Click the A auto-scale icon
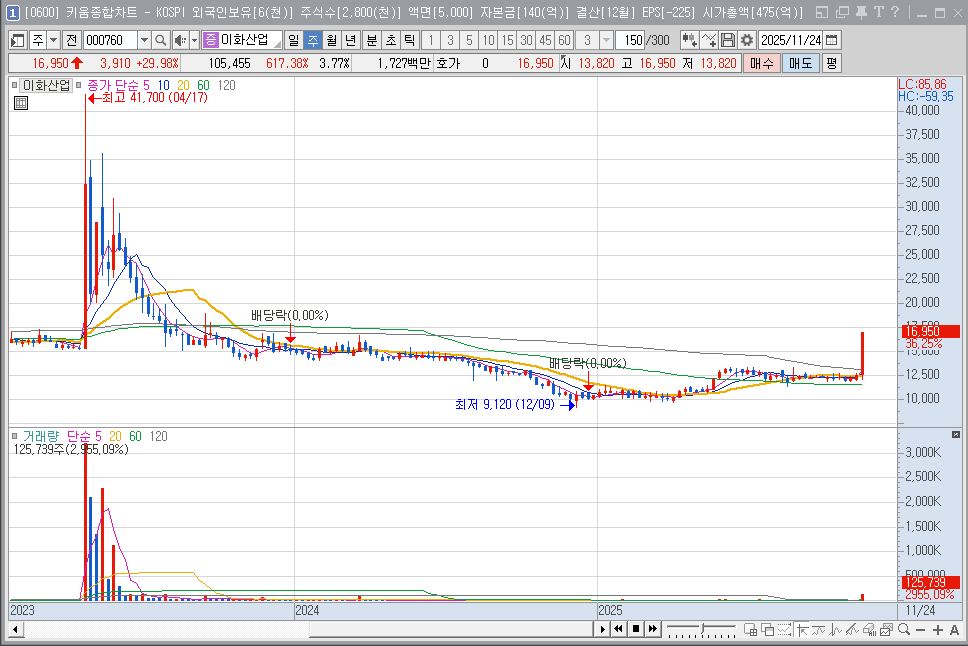Viewport: 968px width, 646px height. coord(954,630)
